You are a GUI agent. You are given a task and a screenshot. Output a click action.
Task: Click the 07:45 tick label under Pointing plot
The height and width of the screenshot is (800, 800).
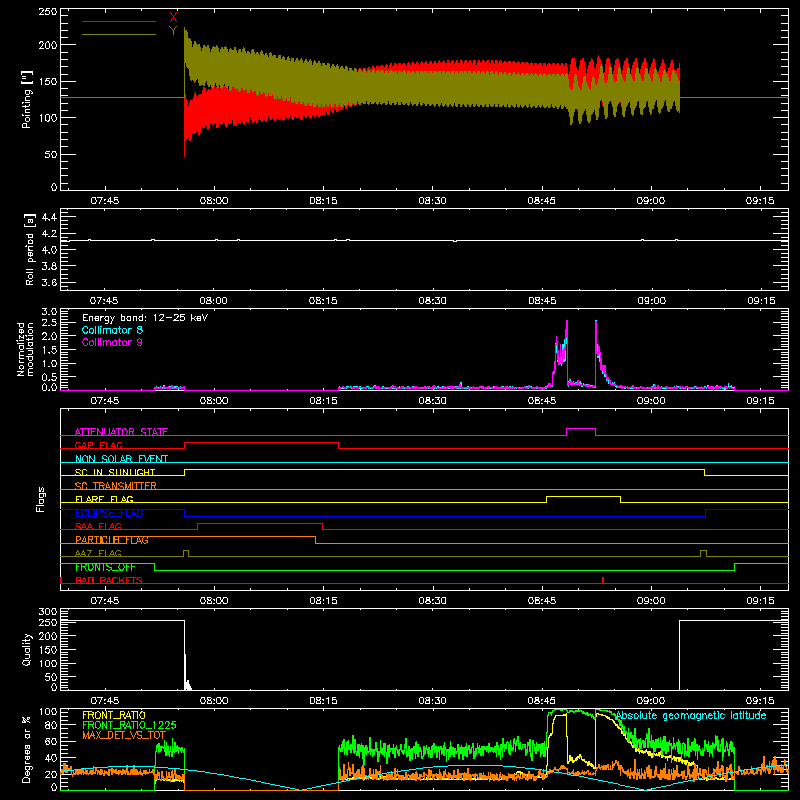(x=105, y=201)
